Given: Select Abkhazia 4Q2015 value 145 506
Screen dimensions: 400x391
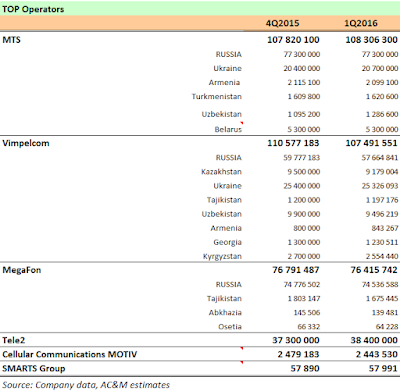Looking at the screenshot, I should 307,313.
